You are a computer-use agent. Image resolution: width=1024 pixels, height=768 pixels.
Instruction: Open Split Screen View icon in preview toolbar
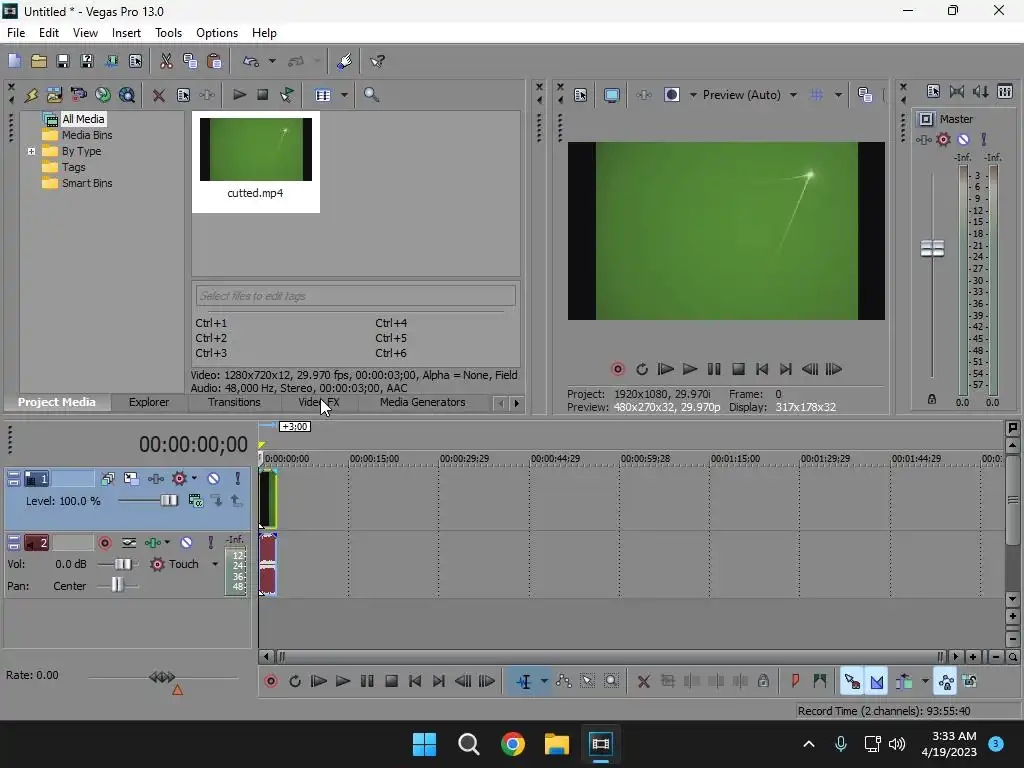pyautogui.click(x=671, y=95)
